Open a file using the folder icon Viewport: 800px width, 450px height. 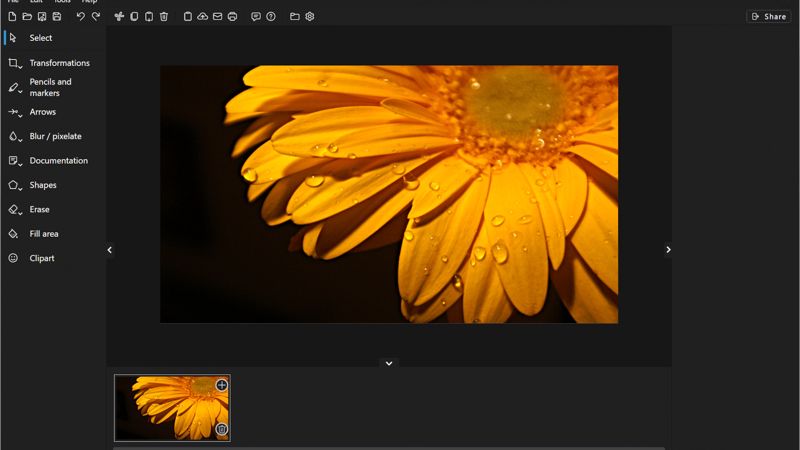(27, 16)
